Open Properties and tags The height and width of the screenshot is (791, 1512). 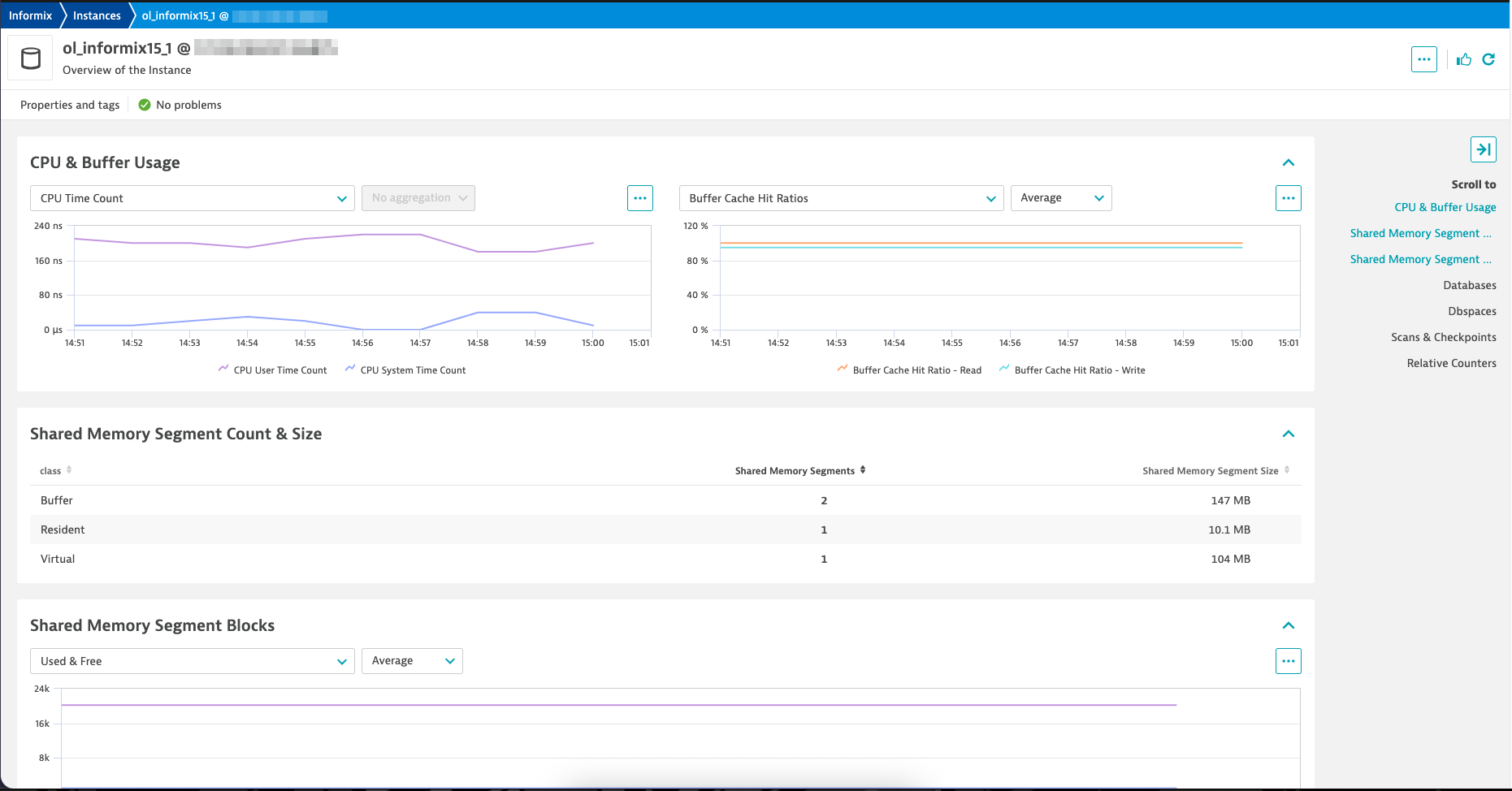coord(70,105)
